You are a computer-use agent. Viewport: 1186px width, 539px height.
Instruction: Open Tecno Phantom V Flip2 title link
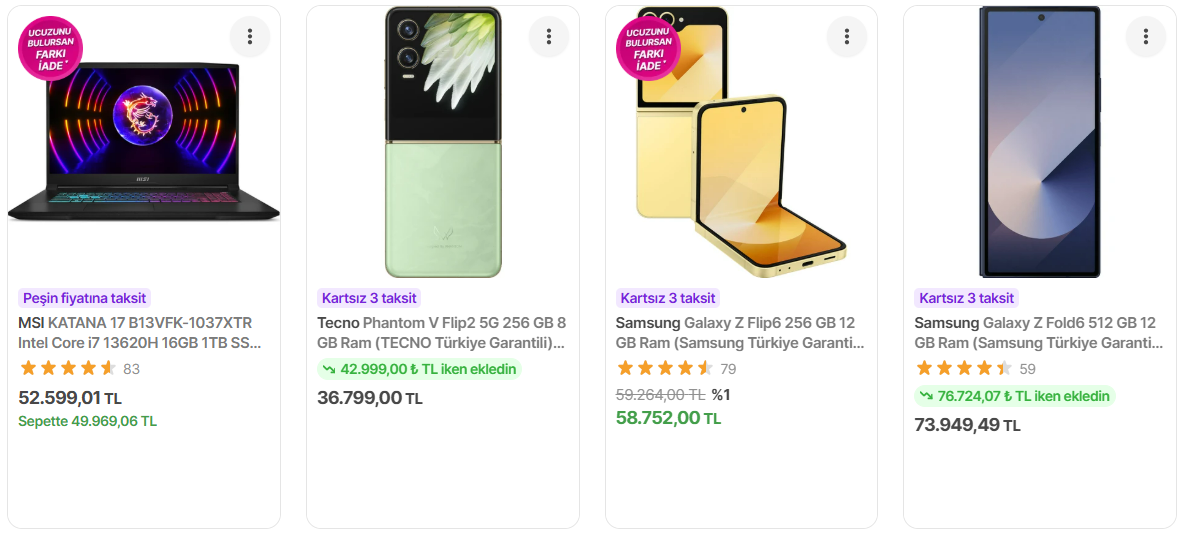[441, 333]
